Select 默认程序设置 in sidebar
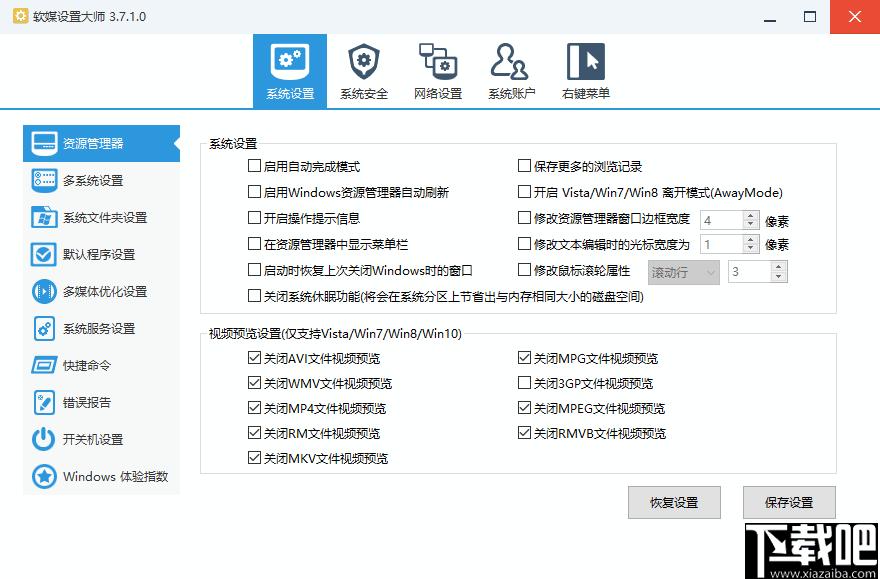This screenshot has height=579, width=880. click(x=102, y=255)
